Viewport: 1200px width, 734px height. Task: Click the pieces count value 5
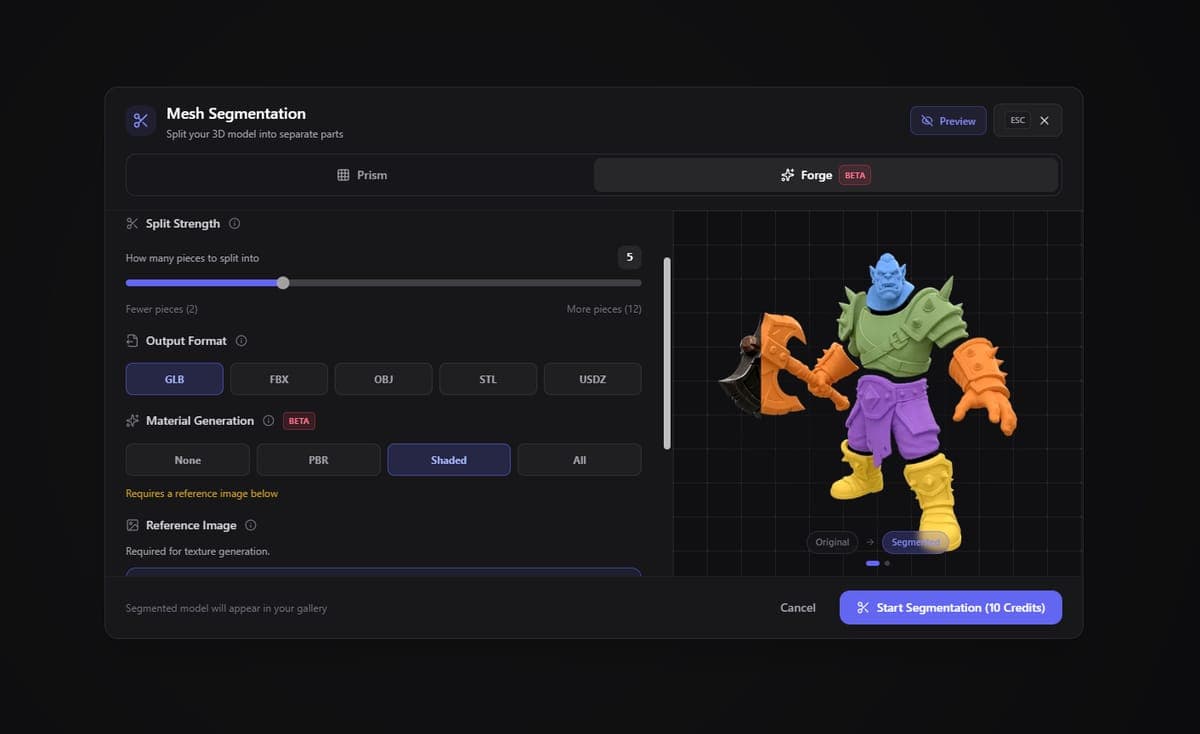click(629, 257)
